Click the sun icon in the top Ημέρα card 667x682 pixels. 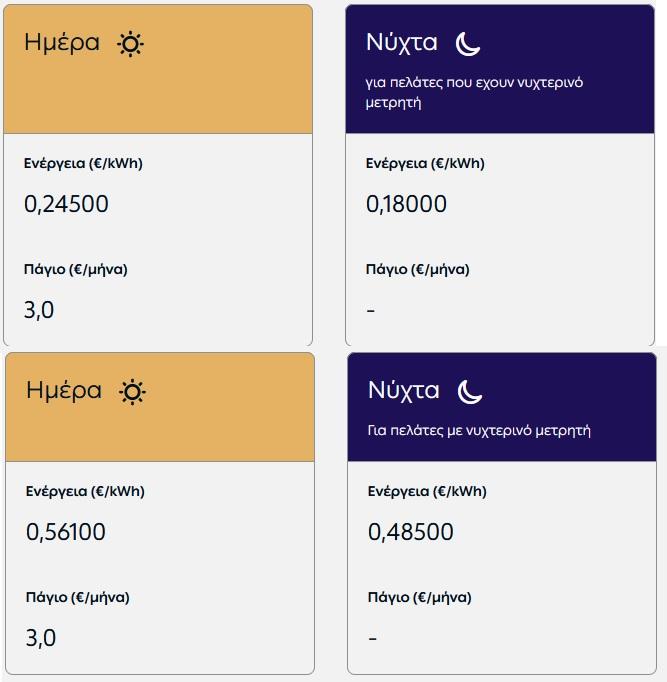(130, 44)
